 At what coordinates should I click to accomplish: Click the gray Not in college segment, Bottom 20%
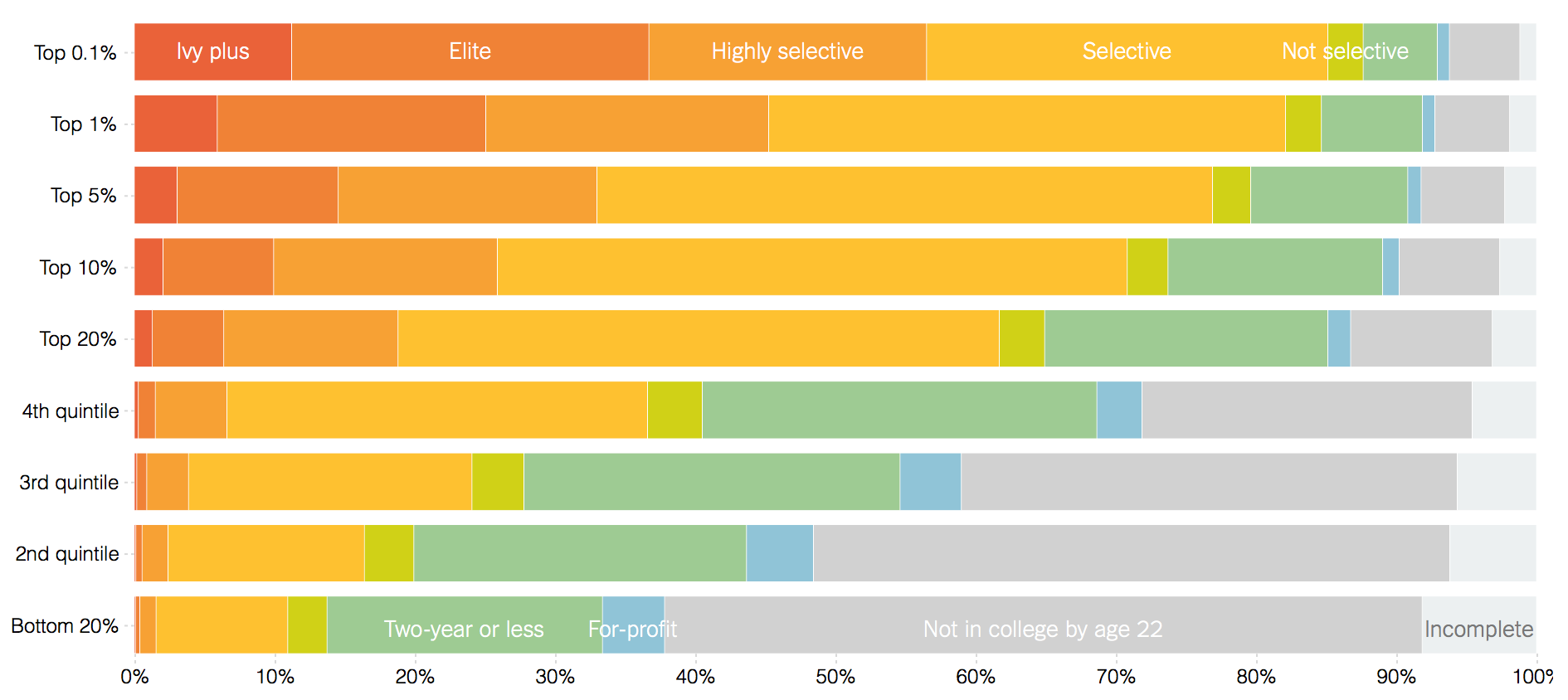(x=1042, y=625)
